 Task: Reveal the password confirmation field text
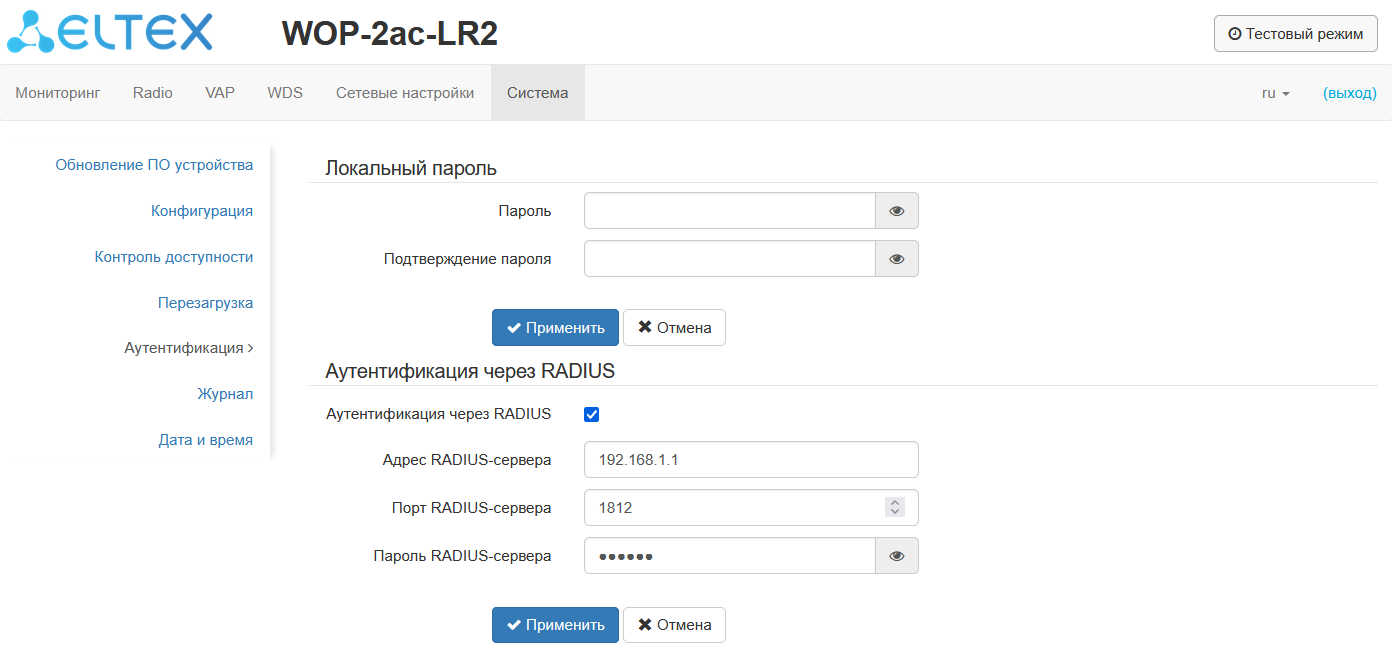tap(897, 259)
